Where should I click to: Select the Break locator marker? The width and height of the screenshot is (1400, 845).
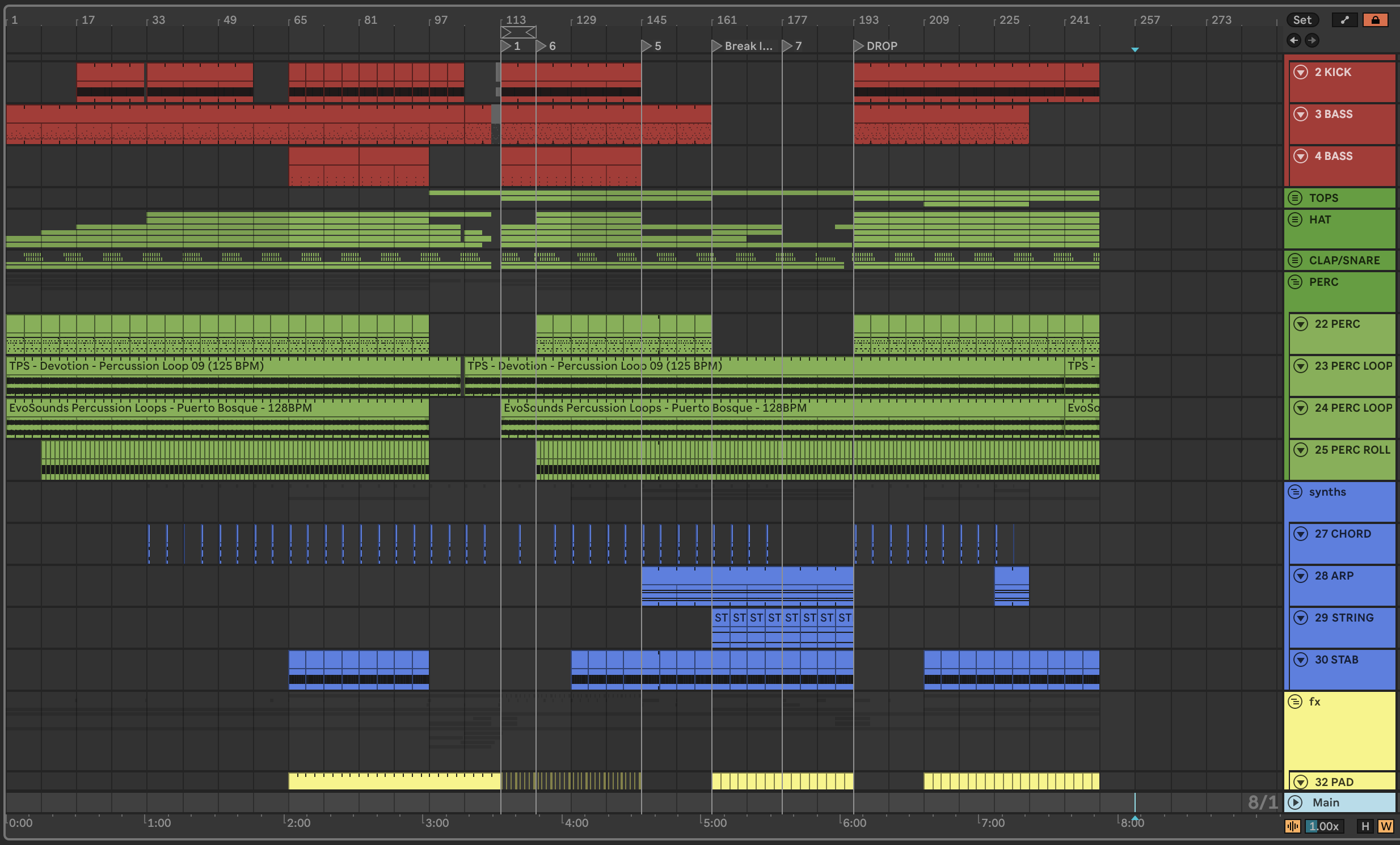click(x=717, y=46)
